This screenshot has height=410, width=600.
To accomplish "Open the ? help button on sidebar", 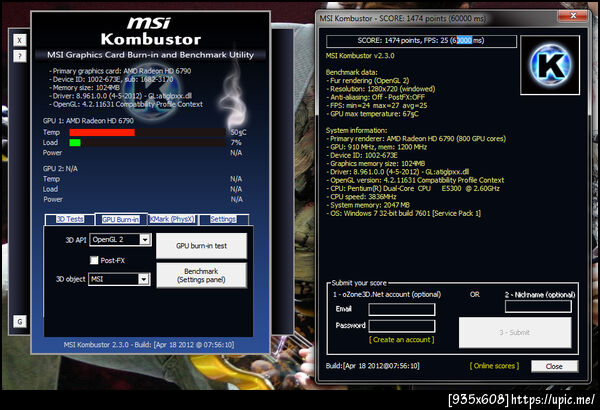I will [x=20, y=56].
